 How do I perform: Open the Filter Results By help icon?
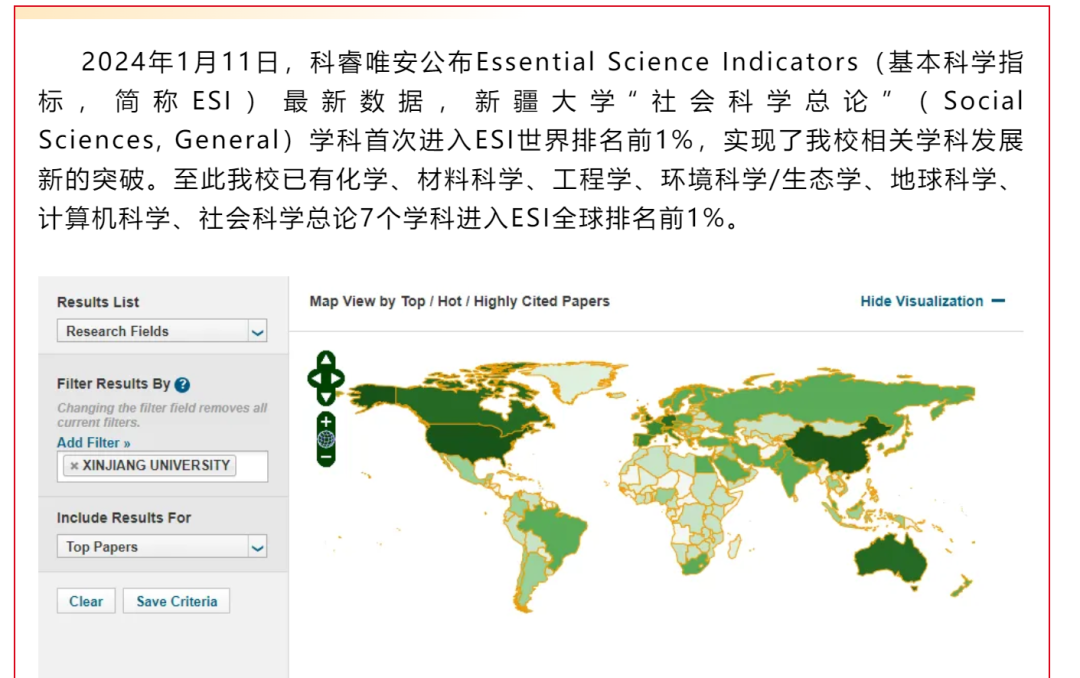(x=182, y=385)
